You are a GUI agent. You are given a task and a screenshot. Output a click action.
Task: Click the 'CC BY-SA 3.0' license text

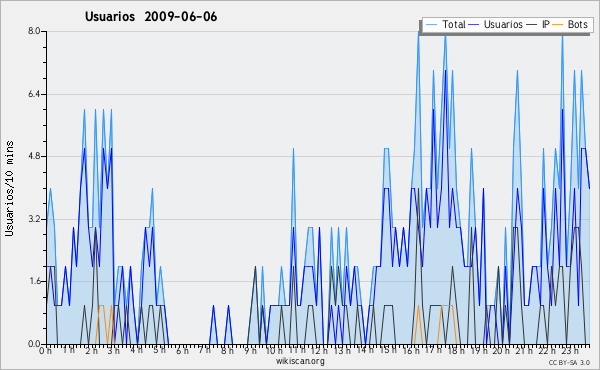click(569, 362)
